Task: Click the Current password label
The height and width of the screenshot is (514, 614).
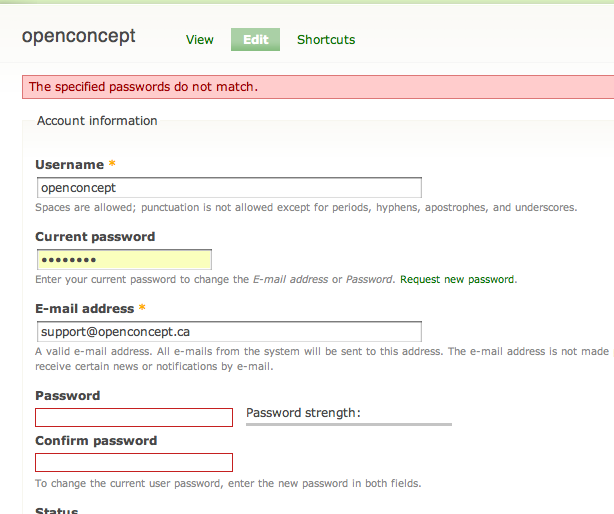Action: coord(95,237)
